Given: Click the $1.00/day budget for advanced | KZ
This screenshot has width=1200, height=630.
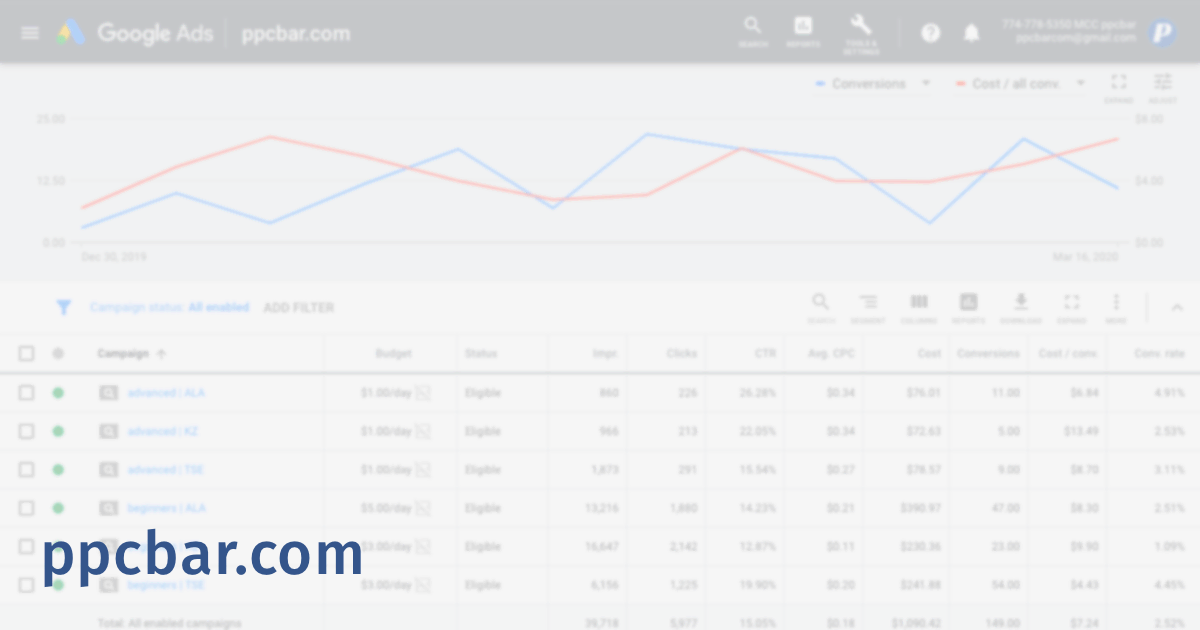Looking at the screenshot, I should pyautogui.click(x=386, y=431).
